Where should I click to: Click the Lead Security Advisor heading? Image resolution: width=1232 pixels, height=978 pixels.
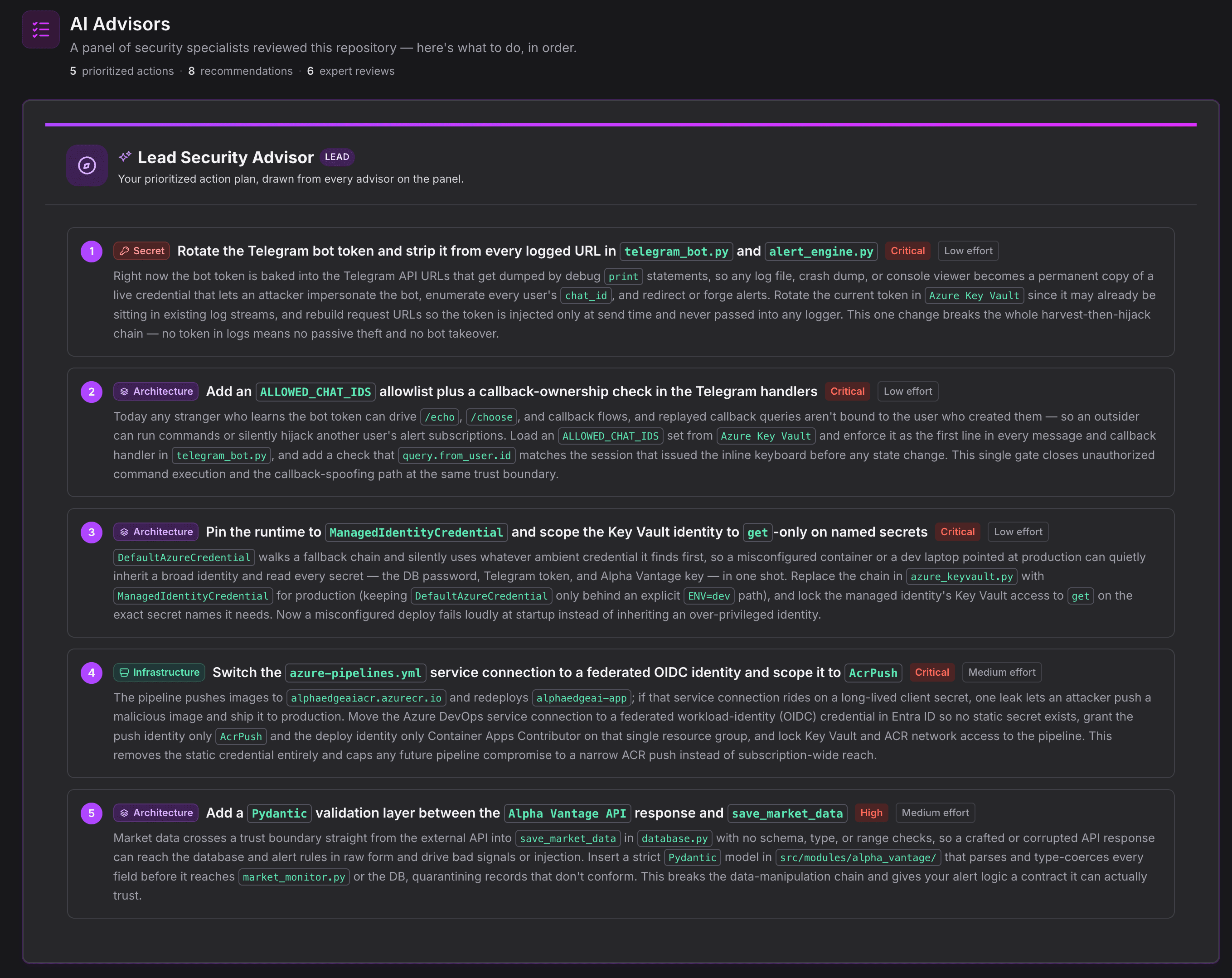tap(226, 157)
